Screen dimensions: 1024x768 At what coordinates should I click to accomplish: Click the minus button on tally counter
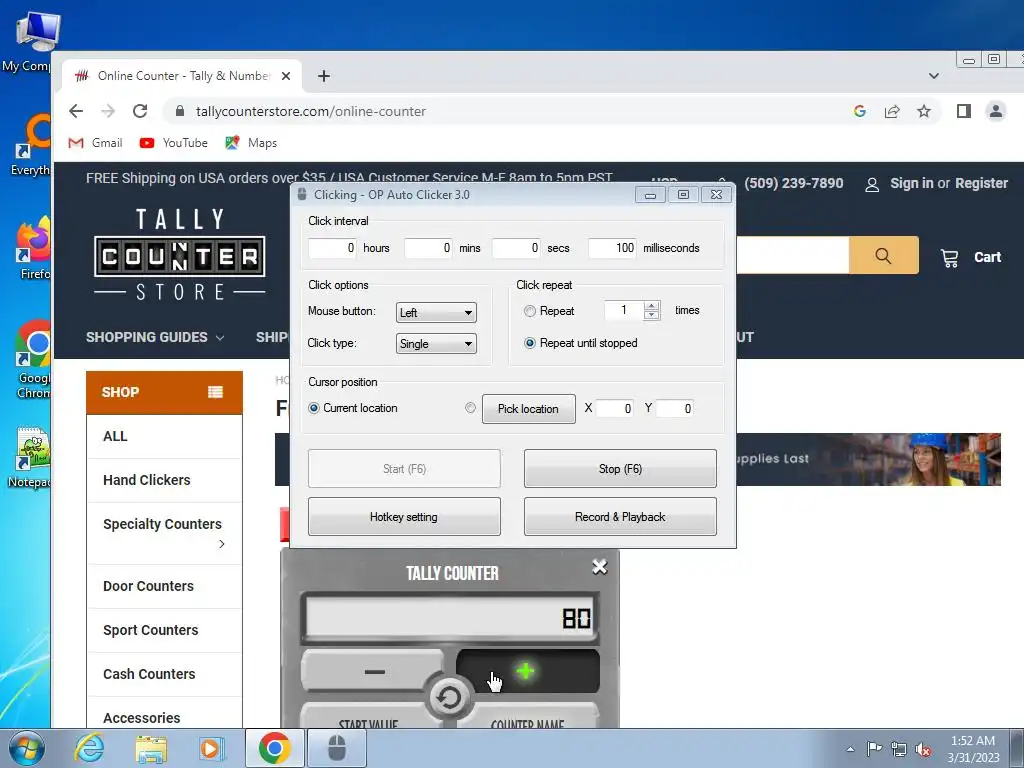coord(374,671)
